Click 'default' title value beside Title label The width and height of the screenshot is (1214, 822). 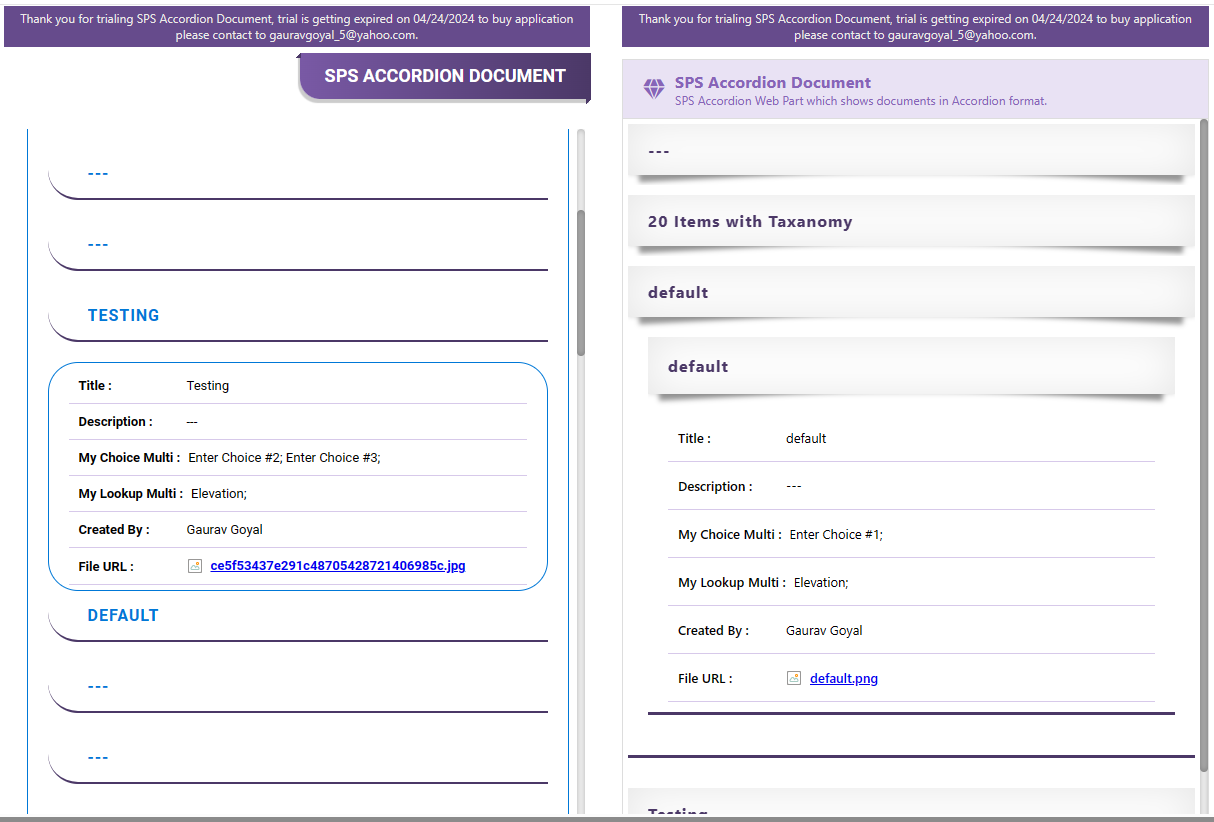click(806, 439)
